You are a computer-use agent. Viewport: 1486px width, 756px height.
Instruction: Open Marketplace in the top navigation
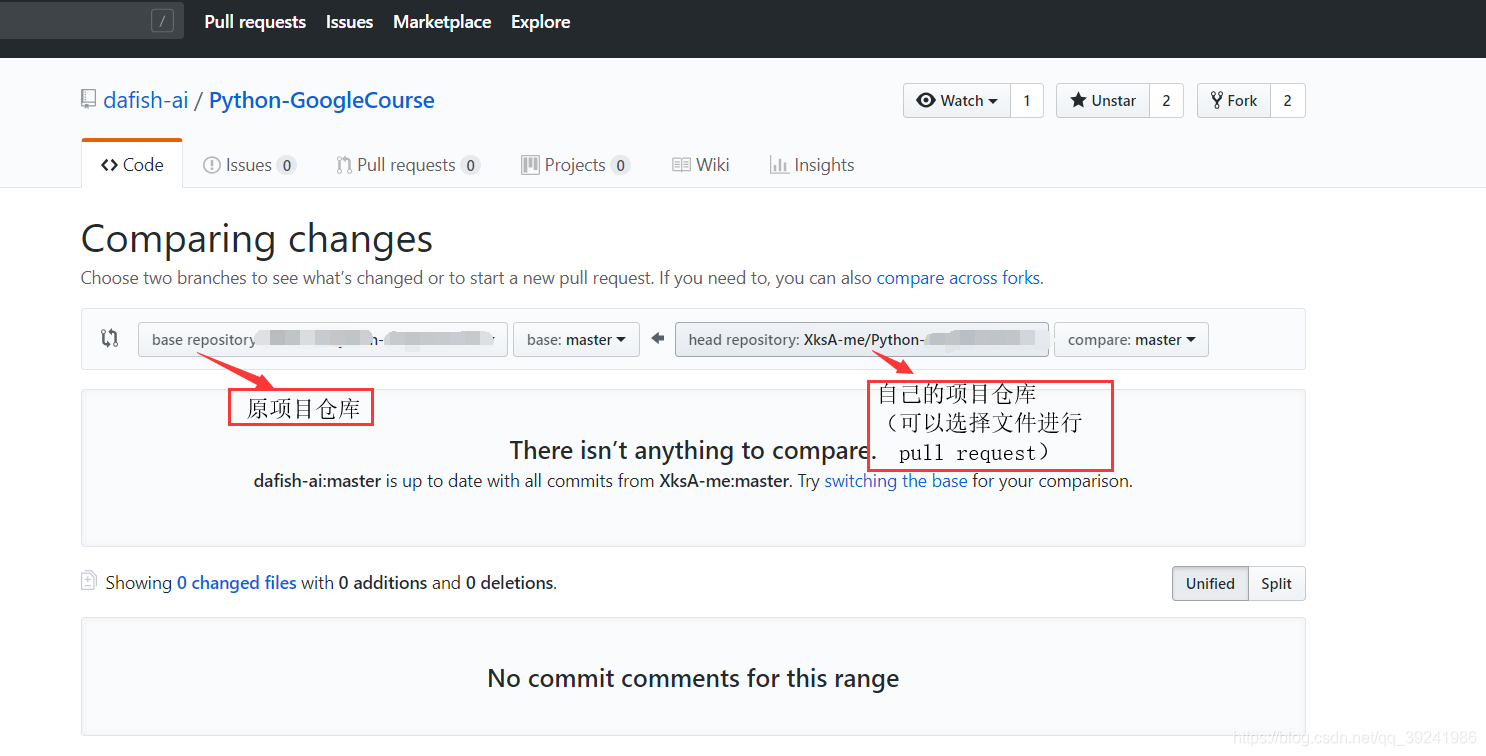(442, 22)
